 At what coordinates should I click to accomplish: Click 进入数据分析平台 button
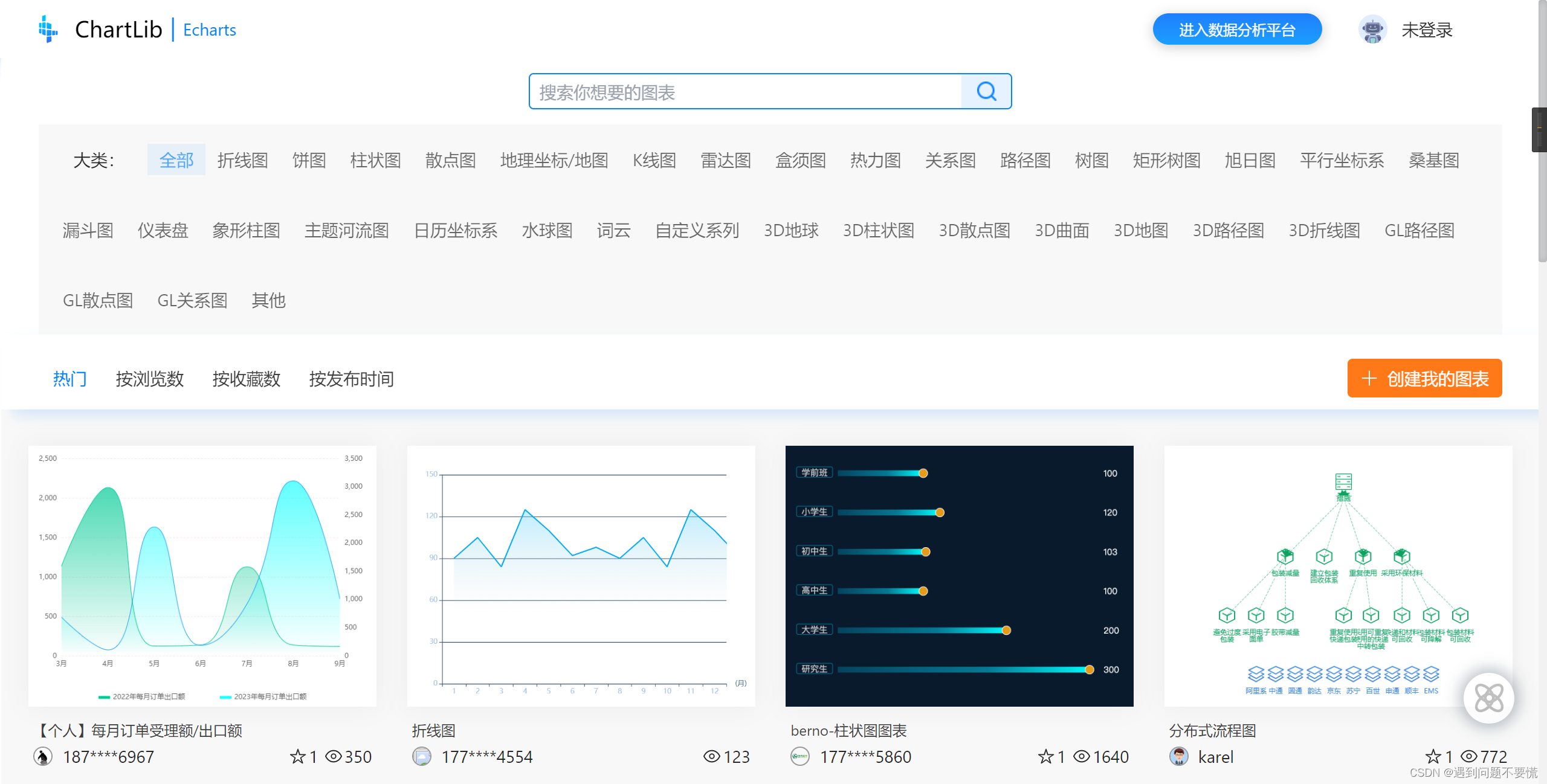[x=1236, y=30]
